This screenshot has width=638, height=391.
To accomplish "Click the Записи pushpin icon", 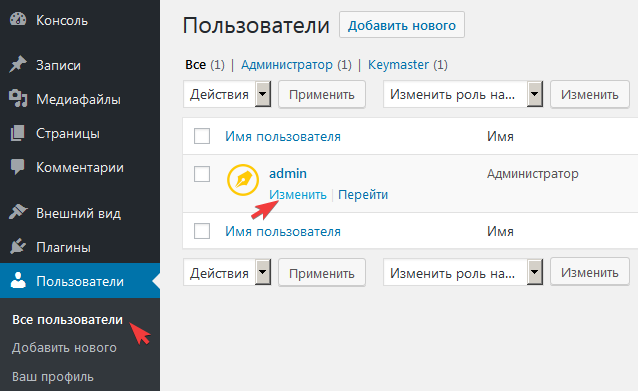I will point(18,65).
